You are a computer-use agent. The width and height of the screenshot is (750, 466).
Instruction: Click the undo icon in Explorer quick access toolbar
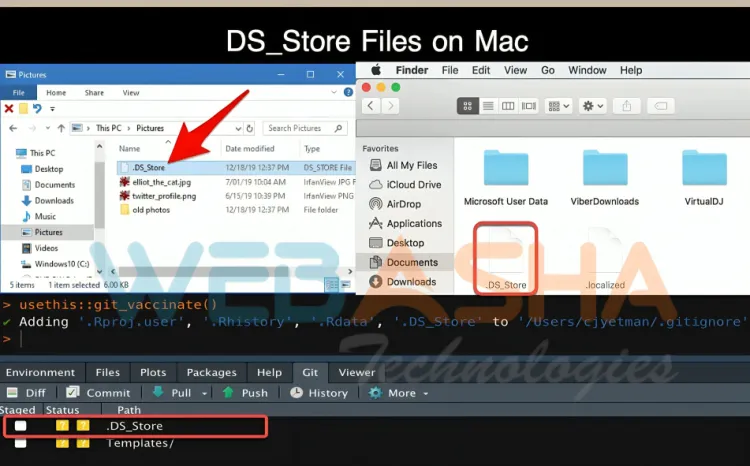point(37,109)
